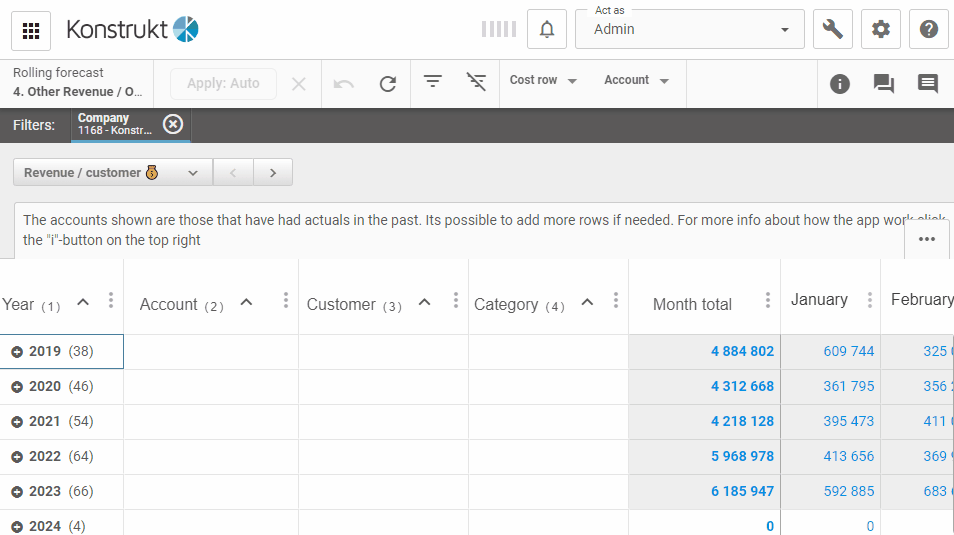The height and width of the screenshot is (535, 954).
Task: Open the wrench tools icon
Action: [x=832, y=30]
